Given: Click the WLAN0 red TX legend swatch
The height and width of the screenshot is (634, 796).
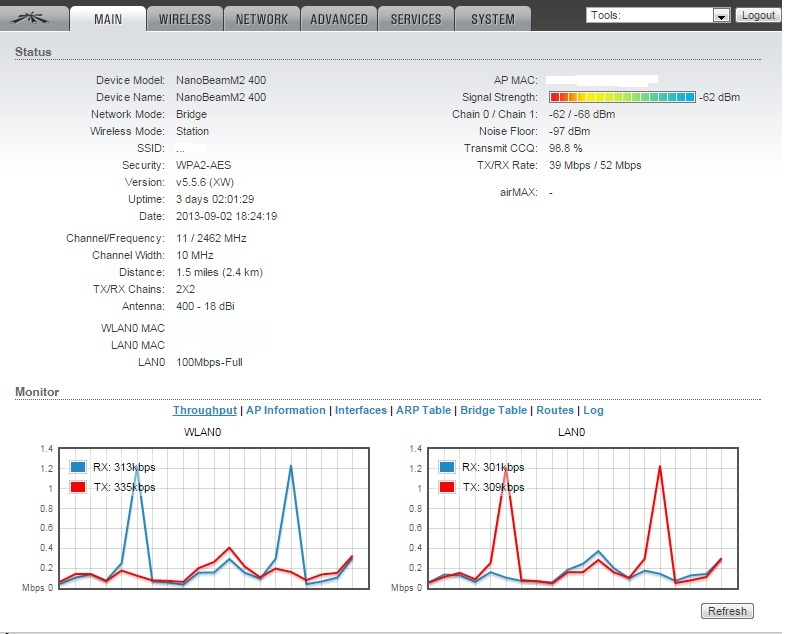Looking at the screenshot, I should click(x=78, y=487).
